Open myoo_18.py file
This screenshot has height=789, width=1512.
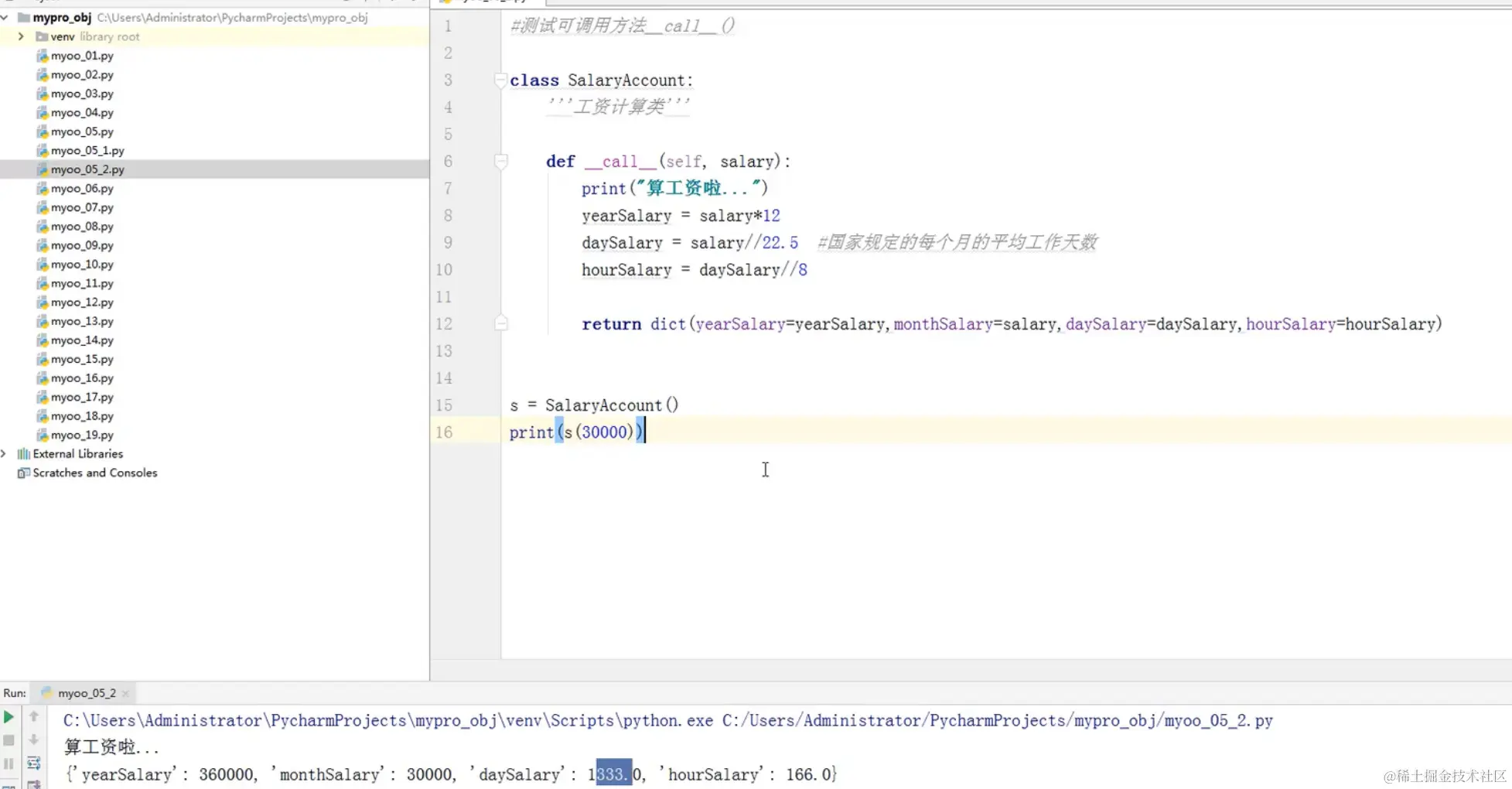(82, 416)
